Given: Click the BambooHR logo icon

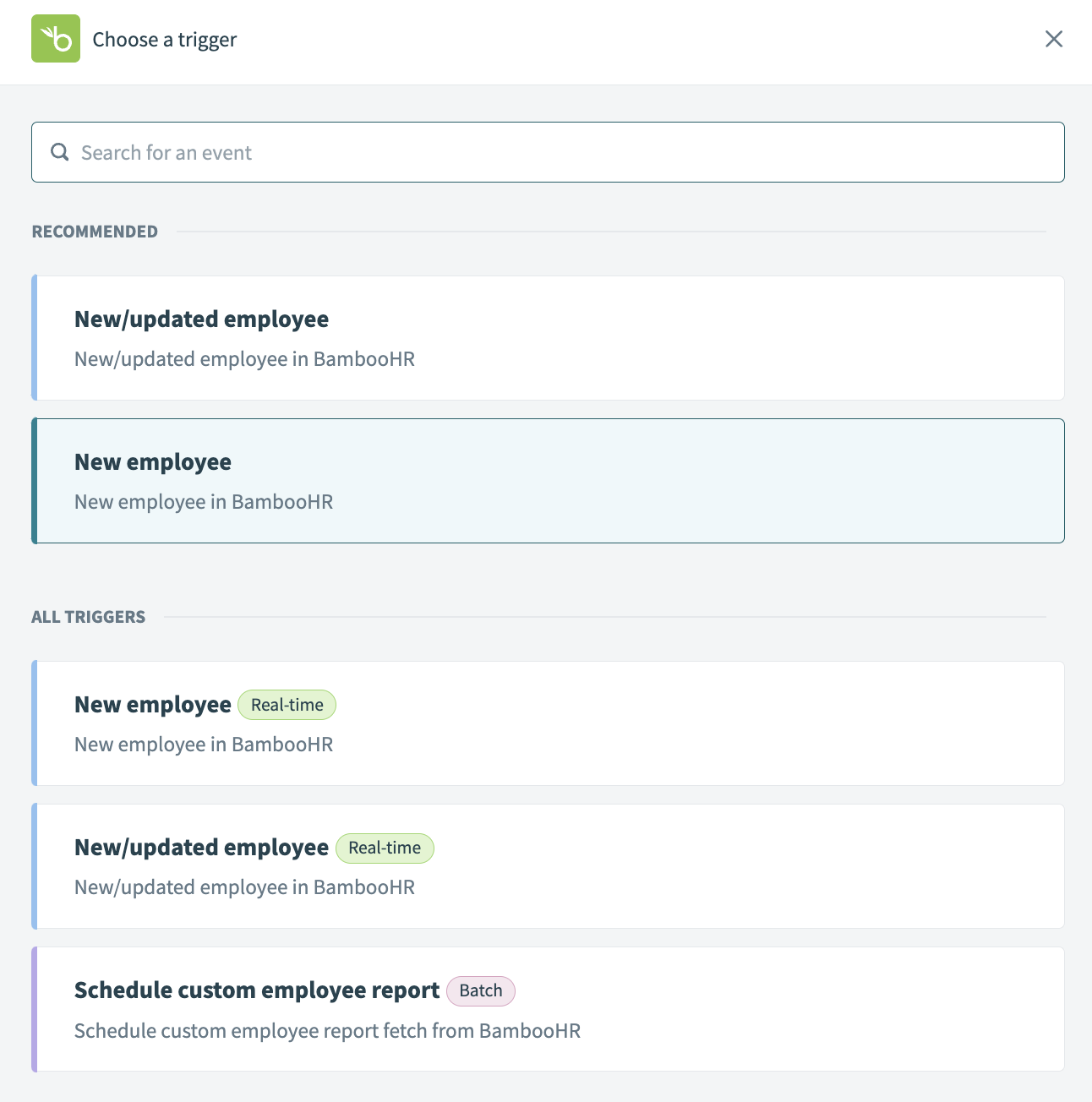Looking at the screenshot, I should pos(56,39).
